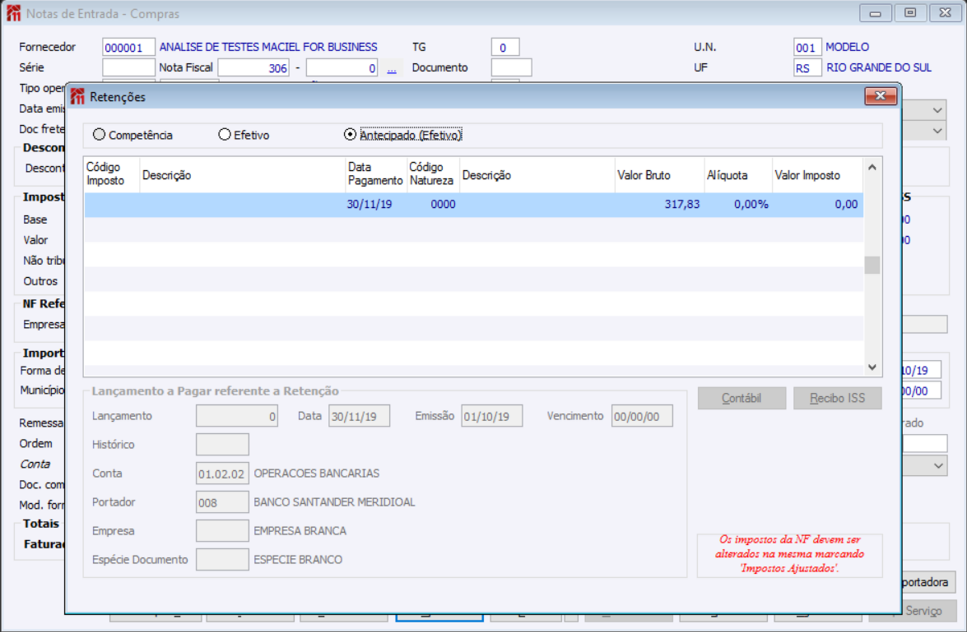
Task: Click the Portador field 008
Action: 223,502
